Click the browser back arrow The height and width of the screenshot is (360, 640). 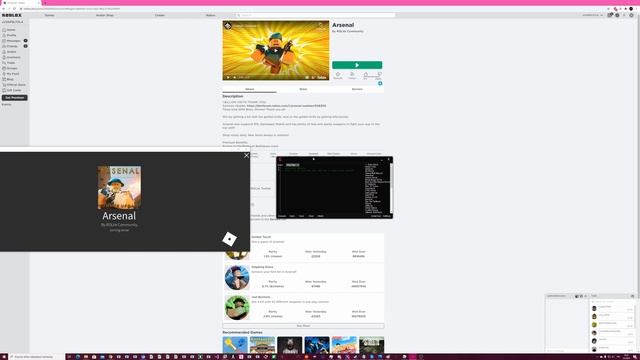click(x=4, y=9)
